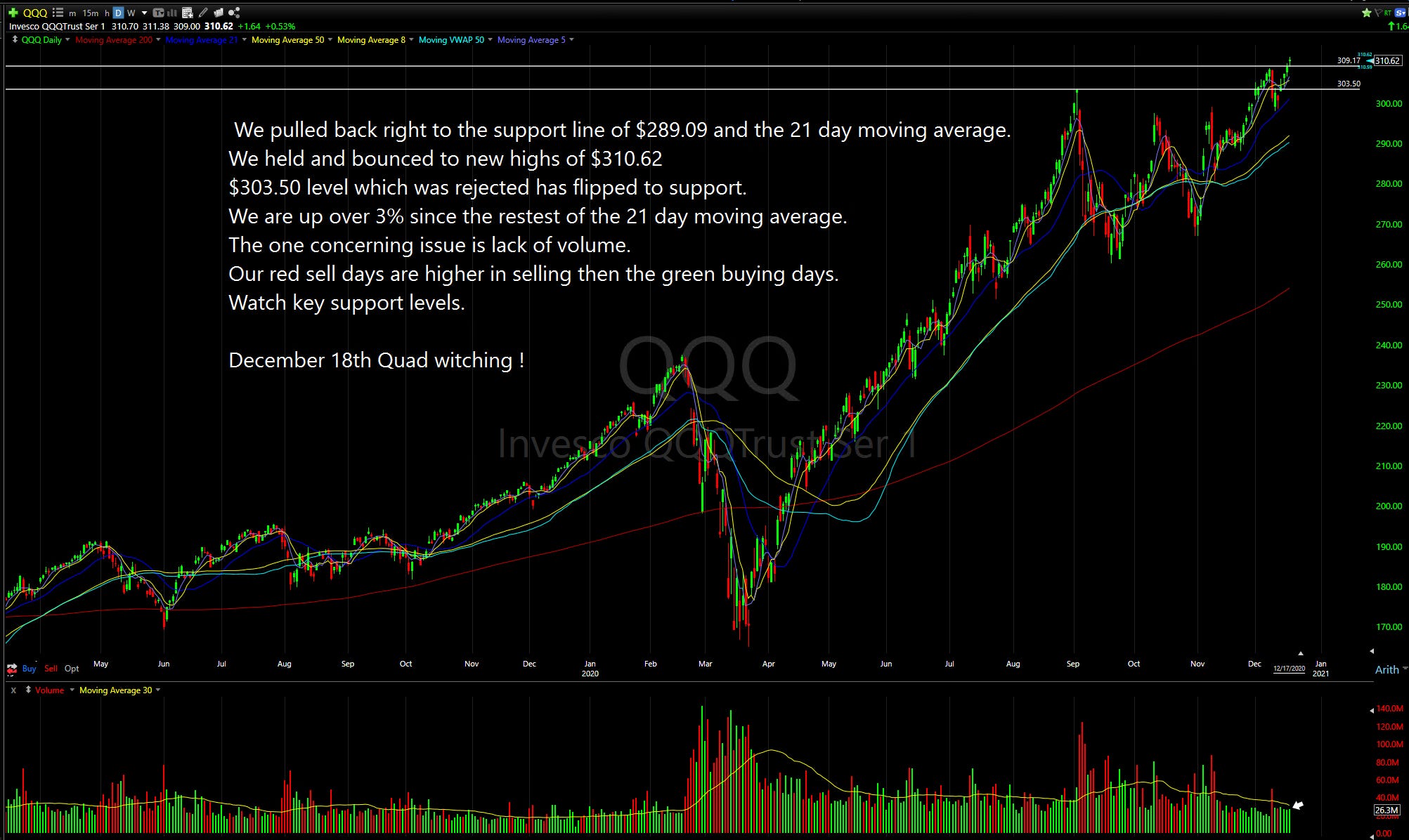Viewport: 1409px width, 840px height.
Task: Select the minute (m) time frame
Action: 72,13
